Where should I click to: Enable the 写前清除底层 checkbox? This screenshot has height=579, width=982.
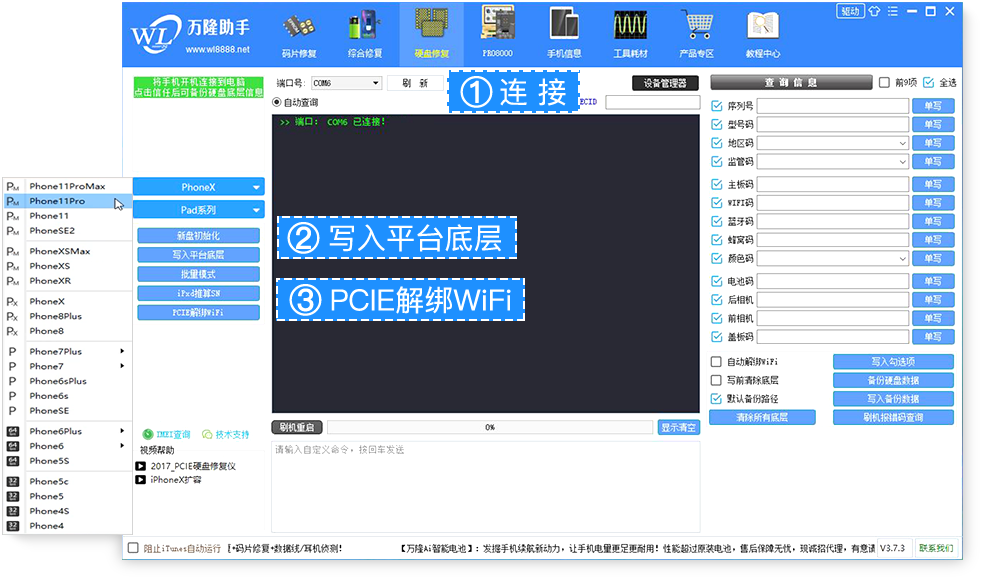tap(716, 380)
